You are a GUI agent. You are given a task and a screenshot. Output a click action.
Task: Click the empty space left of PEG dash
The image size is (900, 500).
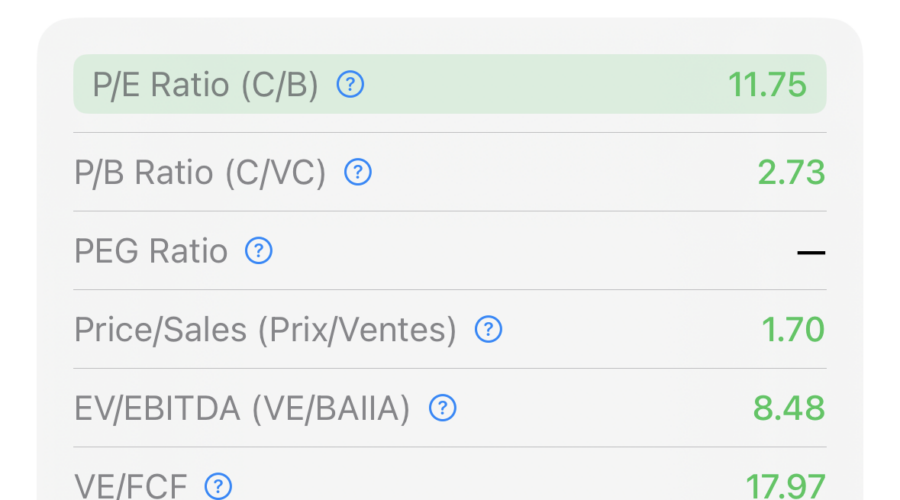click(530, 251)
